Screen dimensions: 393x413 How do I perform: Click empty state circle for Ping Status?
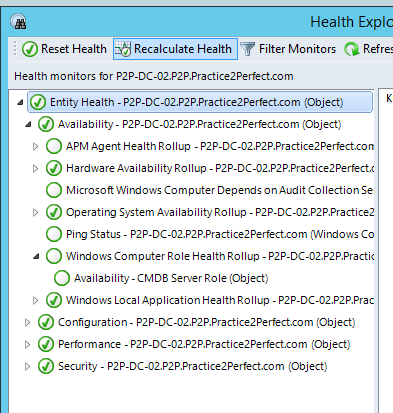[54, 234]
